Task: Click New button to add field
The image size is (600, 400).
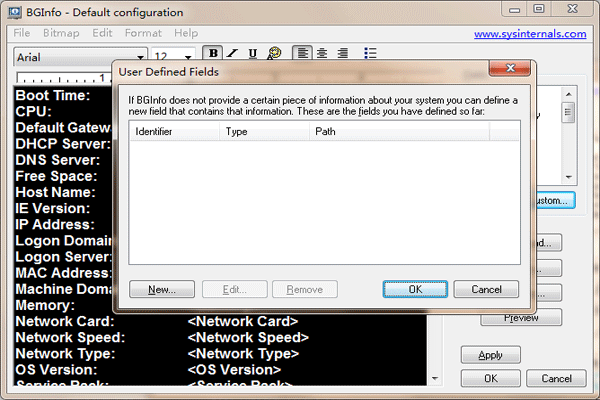Action: [162, 289]
